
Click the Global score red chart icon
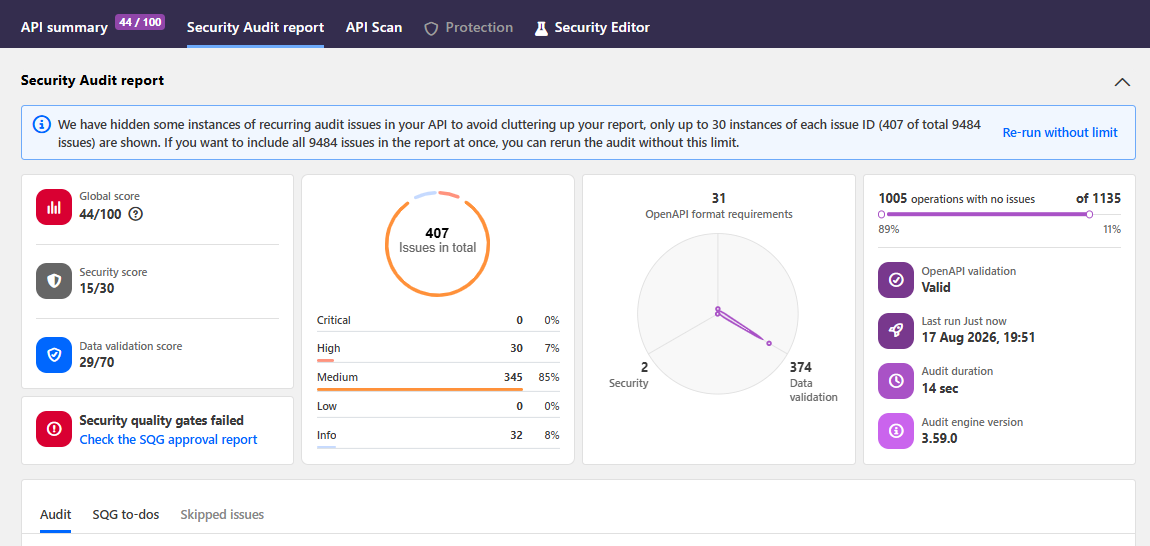(54, 207)
